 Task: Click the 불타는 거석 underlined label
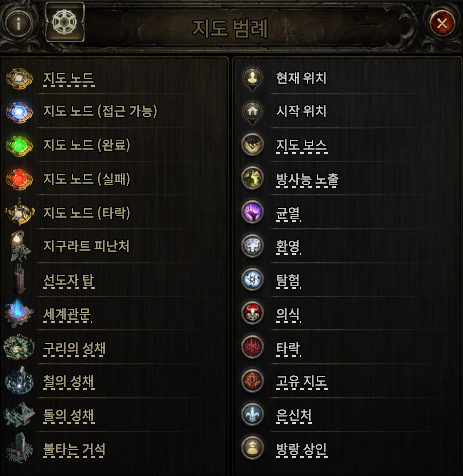coord(74,450)
